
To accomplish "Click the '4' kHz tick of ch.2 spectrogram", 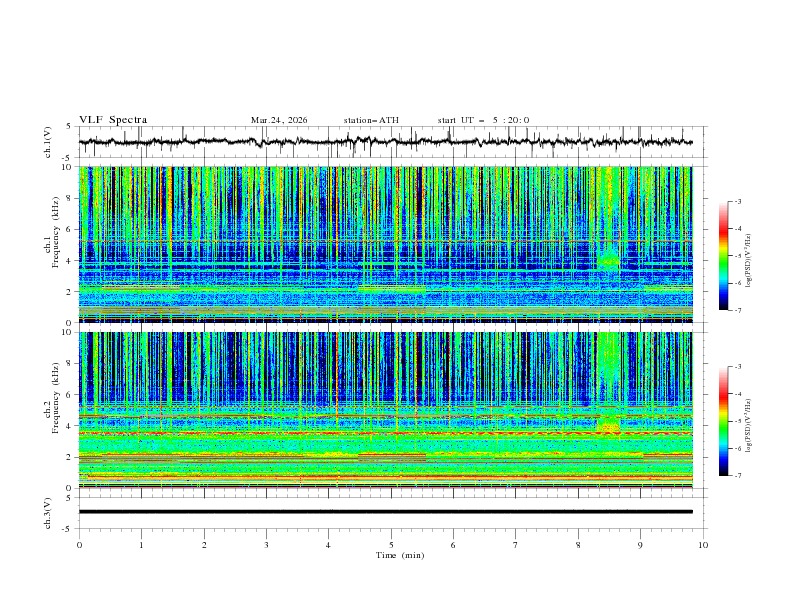I will pyautogui.click(x=71, y=426).
